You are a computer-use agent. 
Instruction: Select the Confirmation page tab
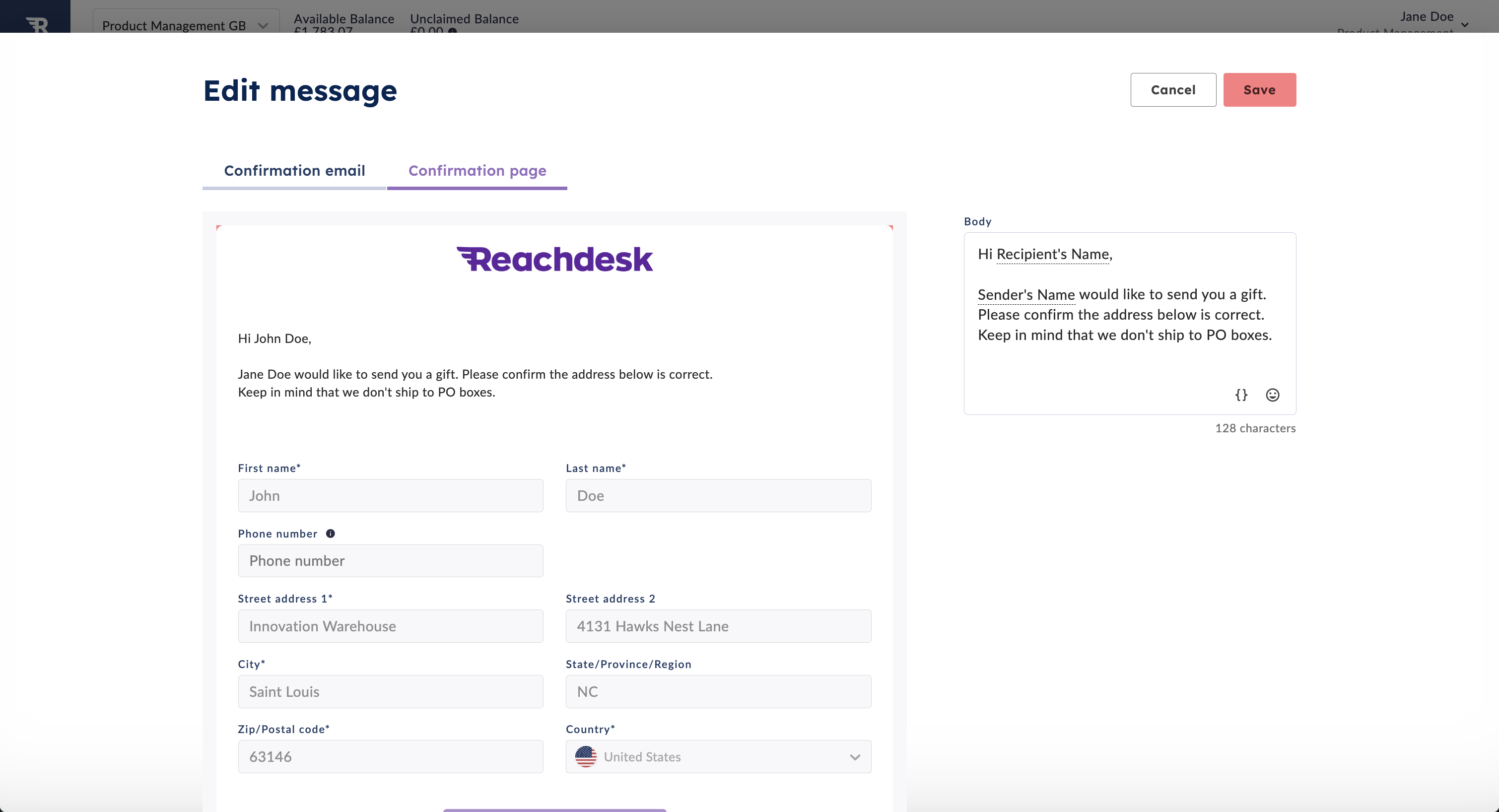tap(477, 171)
